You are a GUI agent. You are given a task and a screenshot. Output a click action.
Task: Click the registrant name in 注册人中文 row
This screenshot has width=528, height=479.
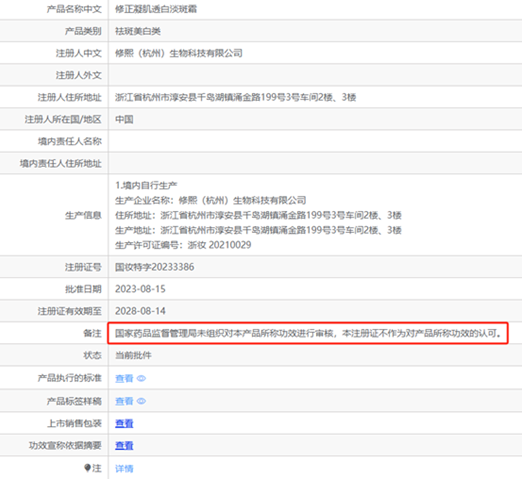pos(179,53)
